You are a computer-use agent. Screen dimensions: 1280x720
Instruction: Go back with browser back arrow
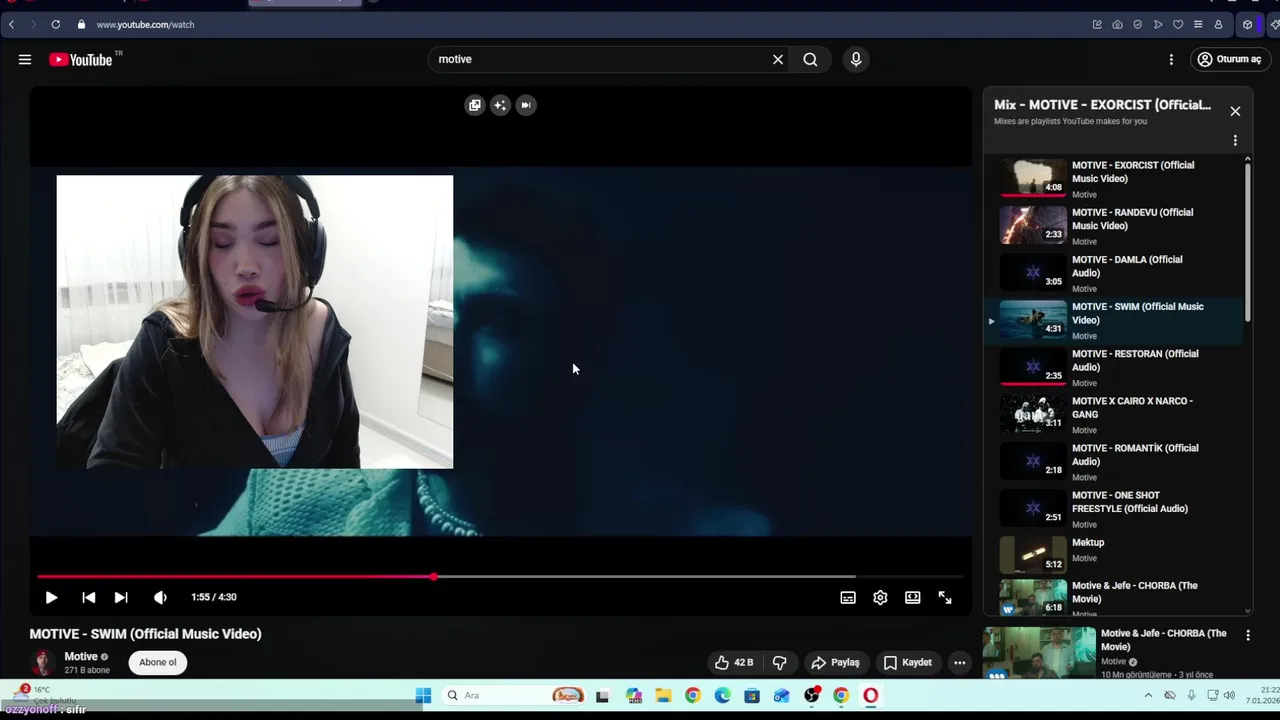coord(11,24)
